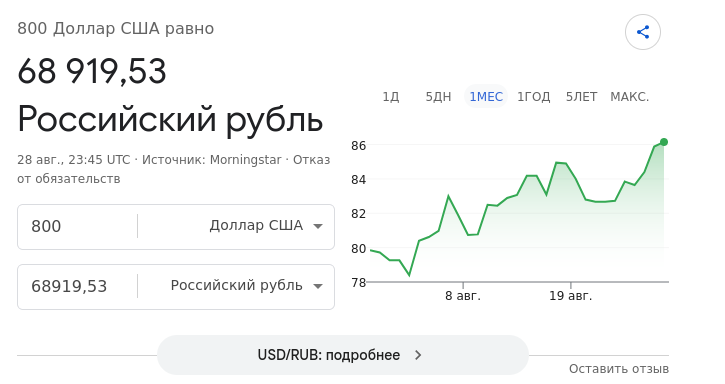Select the МАКС. chart range
This screenshot has width=725, height=384.
tap(630, 97)
